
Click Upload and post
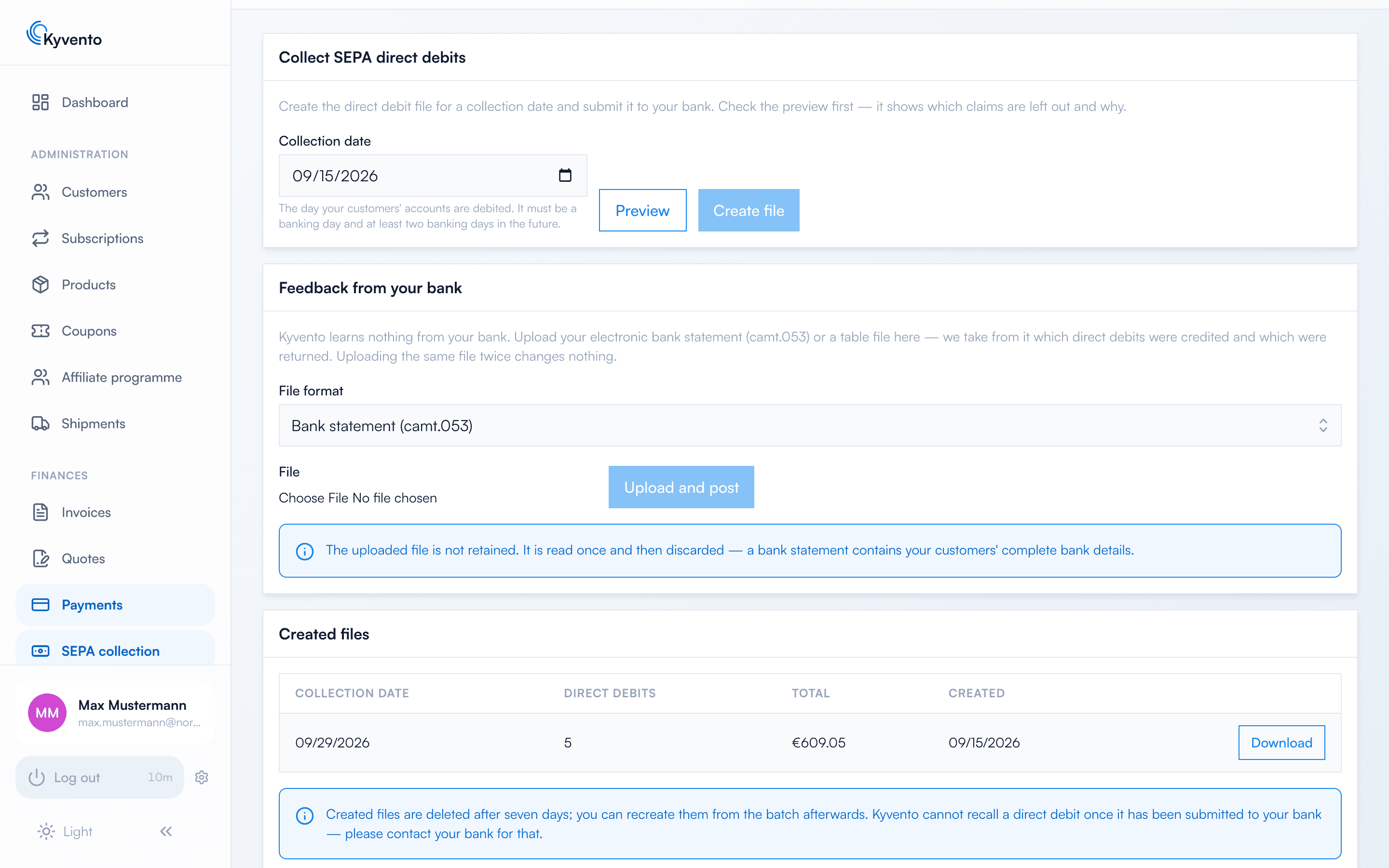click(681, 487)
